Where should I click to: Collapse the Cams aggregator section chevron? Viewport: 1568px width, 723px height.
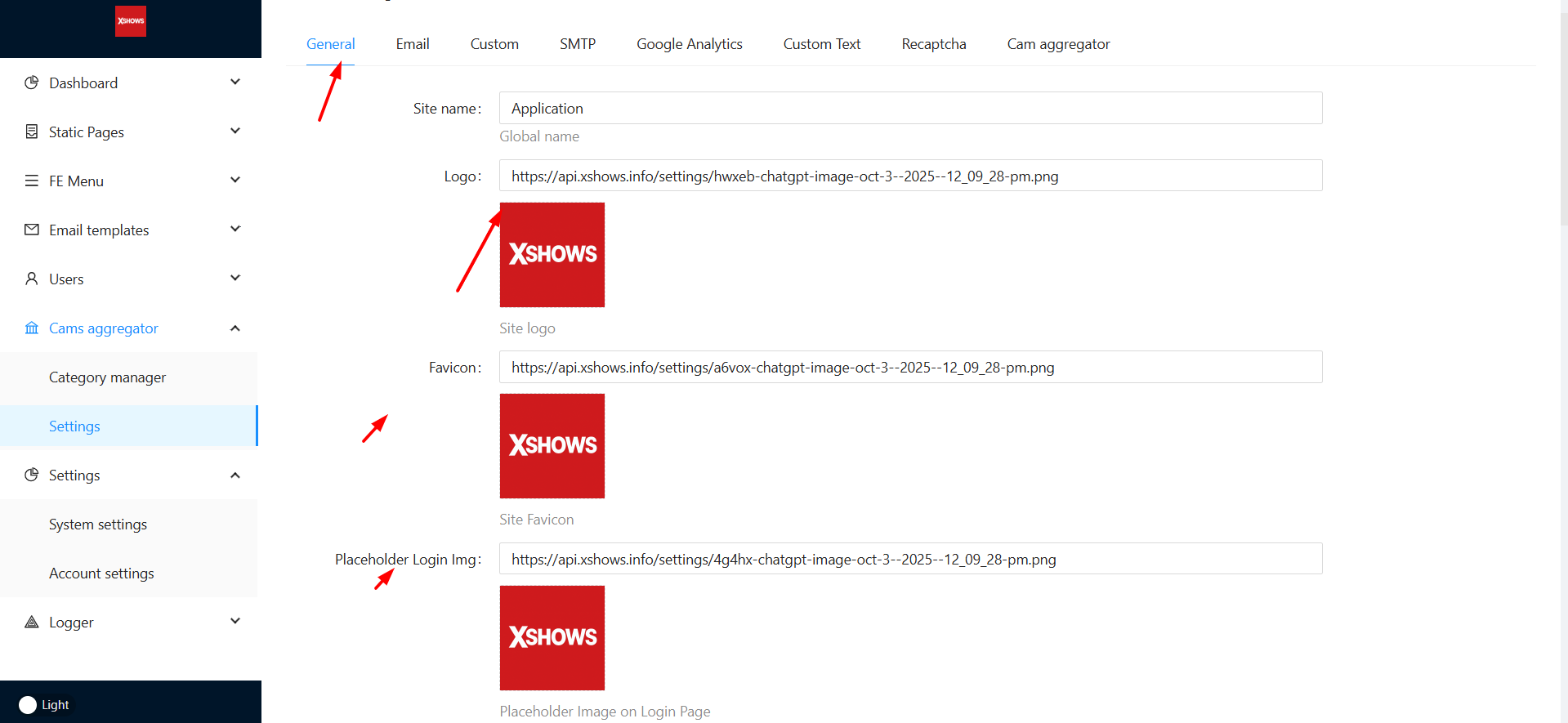tap(235, 328)
